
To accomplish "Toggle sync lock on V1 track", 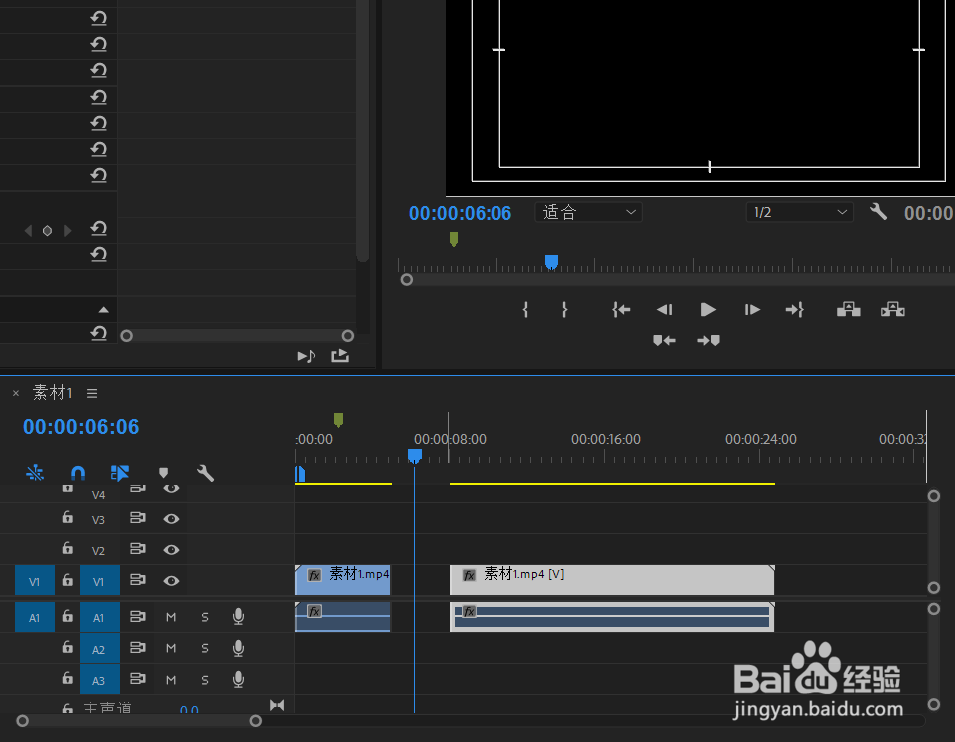I will click(x=138, y=580).
